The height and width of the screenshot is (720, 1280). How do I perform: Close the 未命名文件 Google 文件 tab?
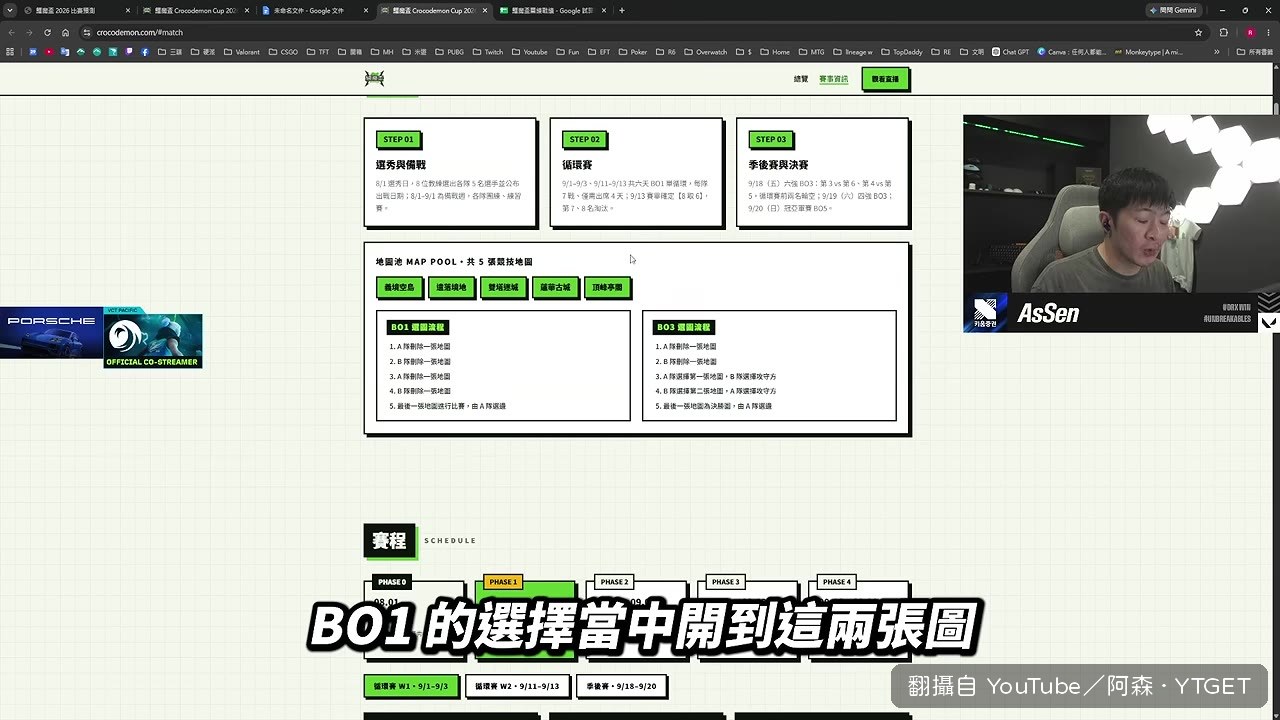coord(366,10)
